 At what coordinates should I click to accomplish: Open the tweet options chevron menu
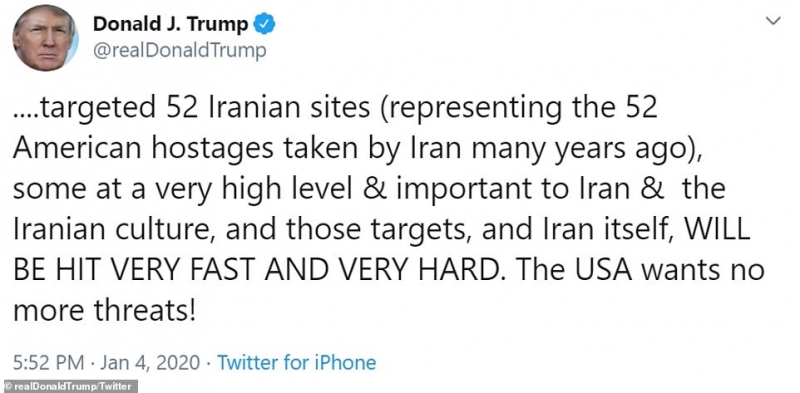(x=774, y=21)
